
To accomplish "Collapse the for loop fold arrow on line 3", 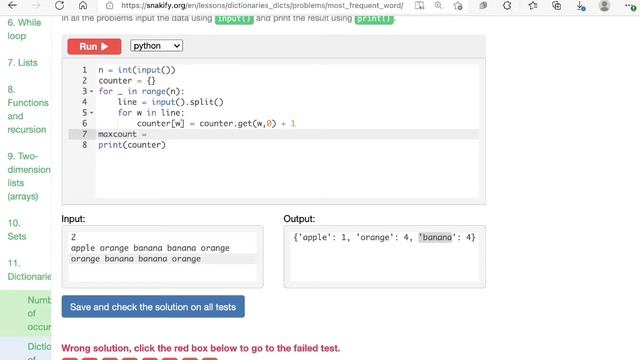I will (x=91, y=91).
